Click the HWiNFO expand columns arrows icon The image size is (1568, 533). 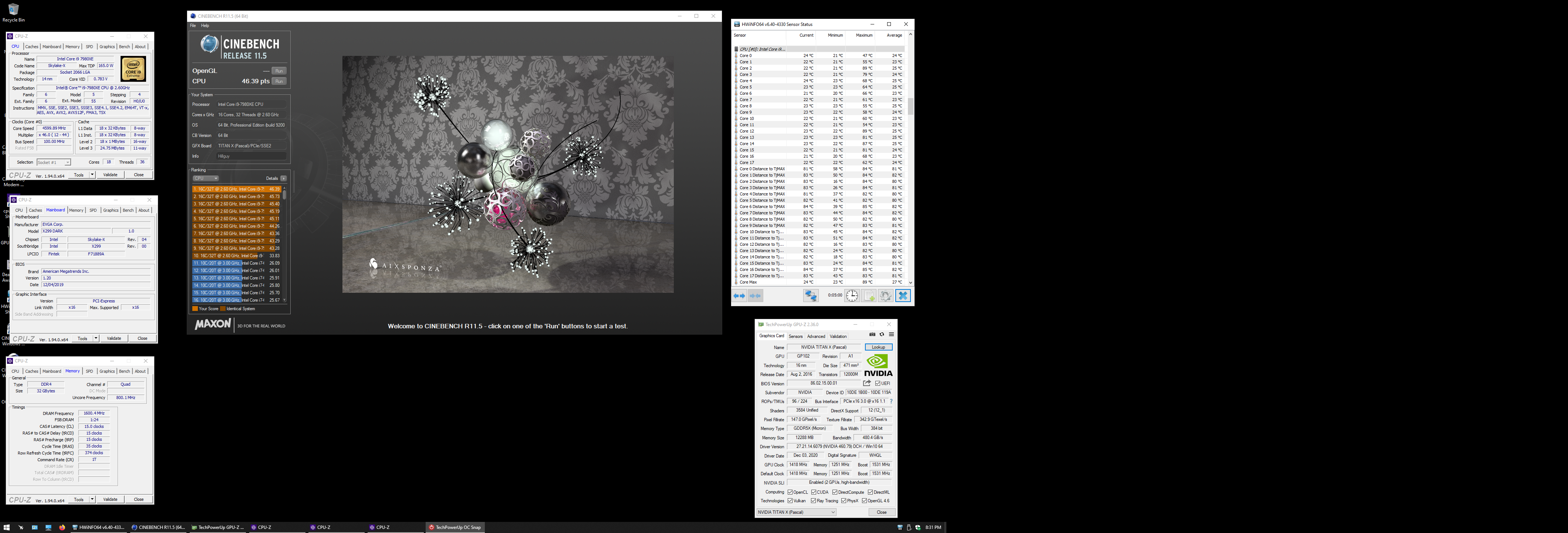pyautogui.click(x=739, y=295)
